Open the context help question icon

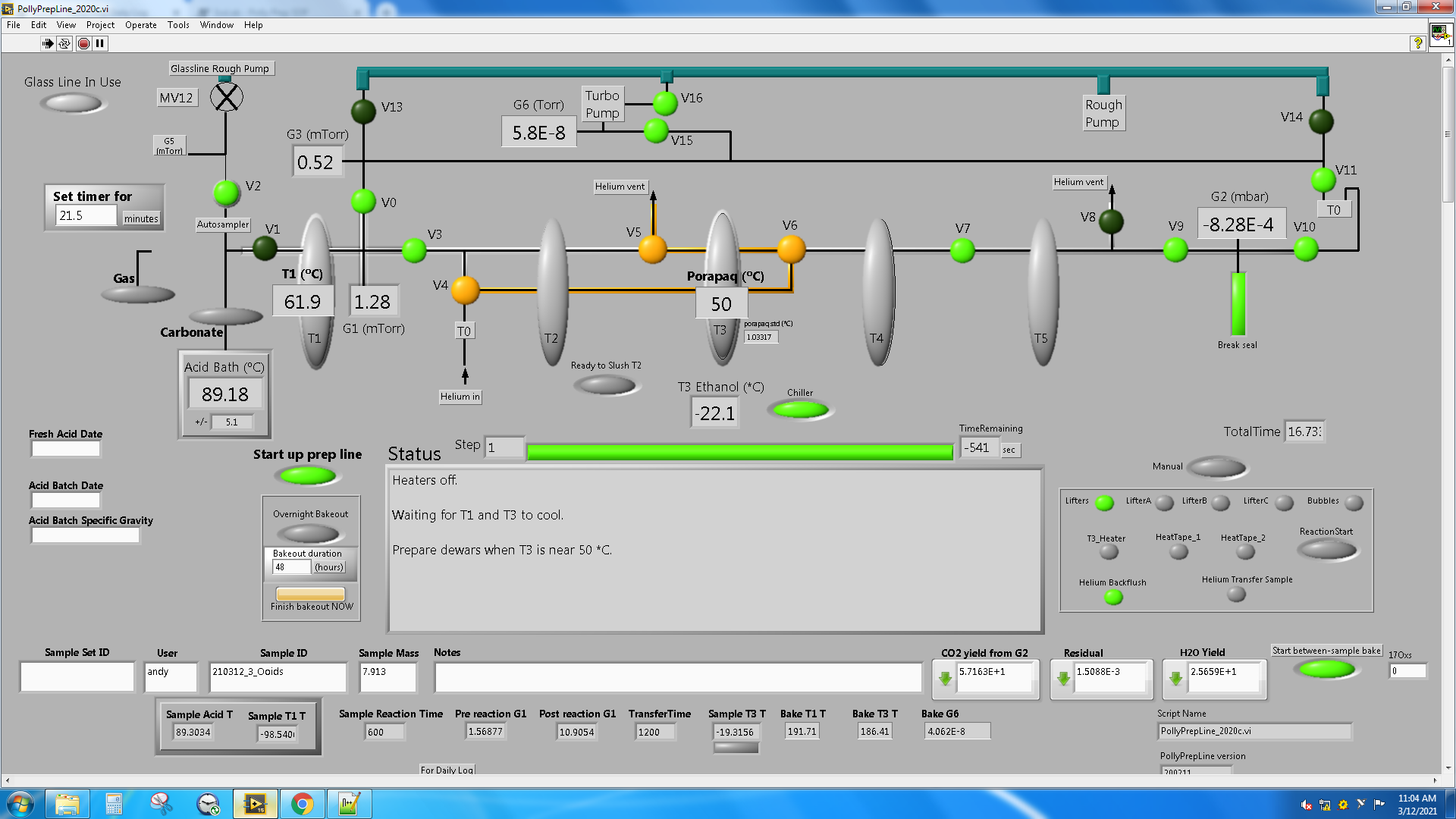1417,43
